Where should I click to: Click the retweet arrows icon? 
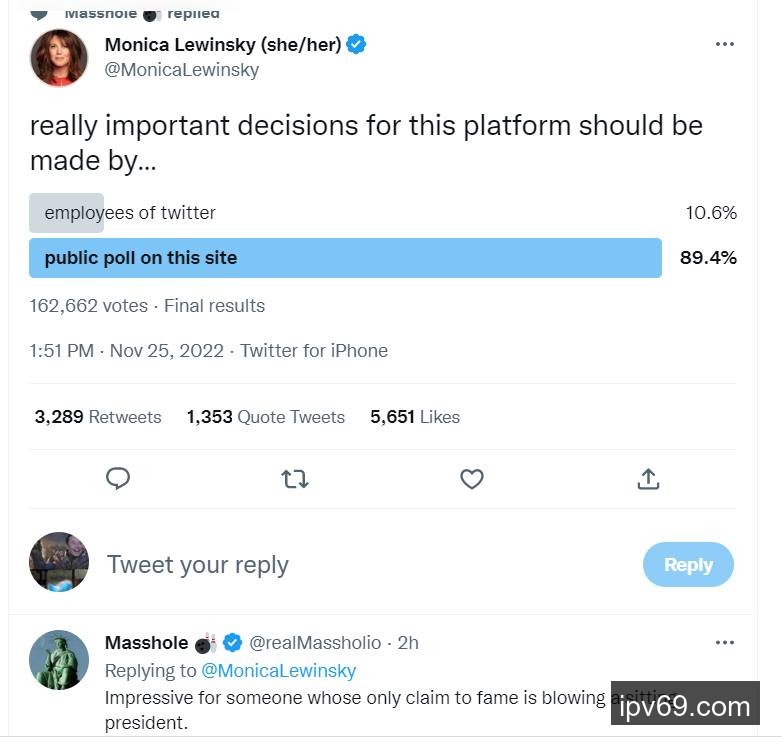coord(295,480)
